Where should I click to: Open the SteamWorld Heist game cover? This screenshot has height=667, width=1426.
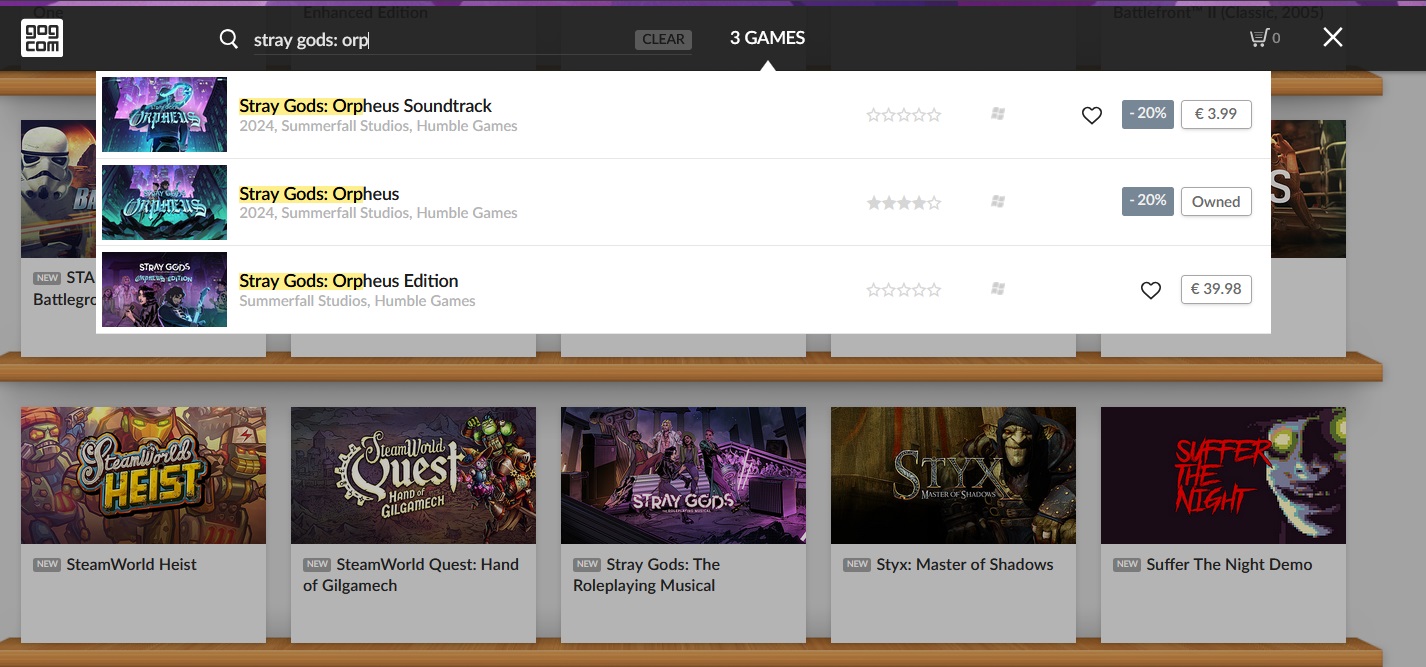coord(143,475)
